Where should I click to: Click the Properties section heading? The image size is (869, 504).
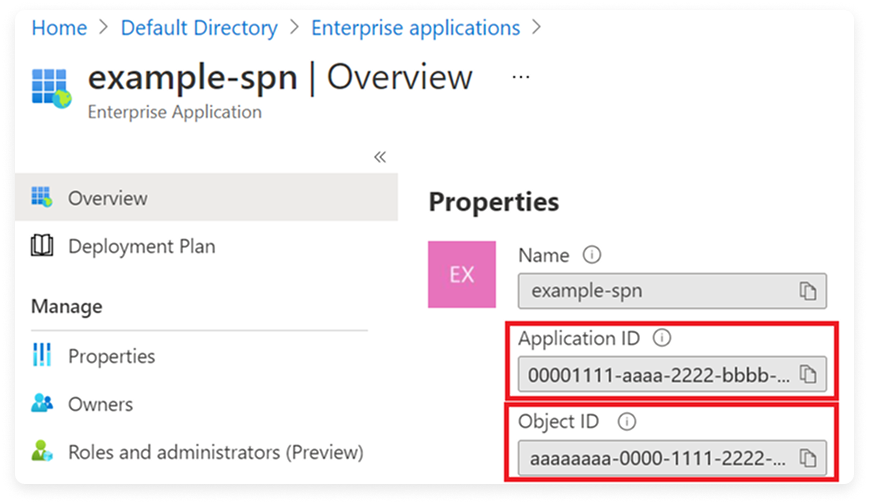click(x=494, y=202)
